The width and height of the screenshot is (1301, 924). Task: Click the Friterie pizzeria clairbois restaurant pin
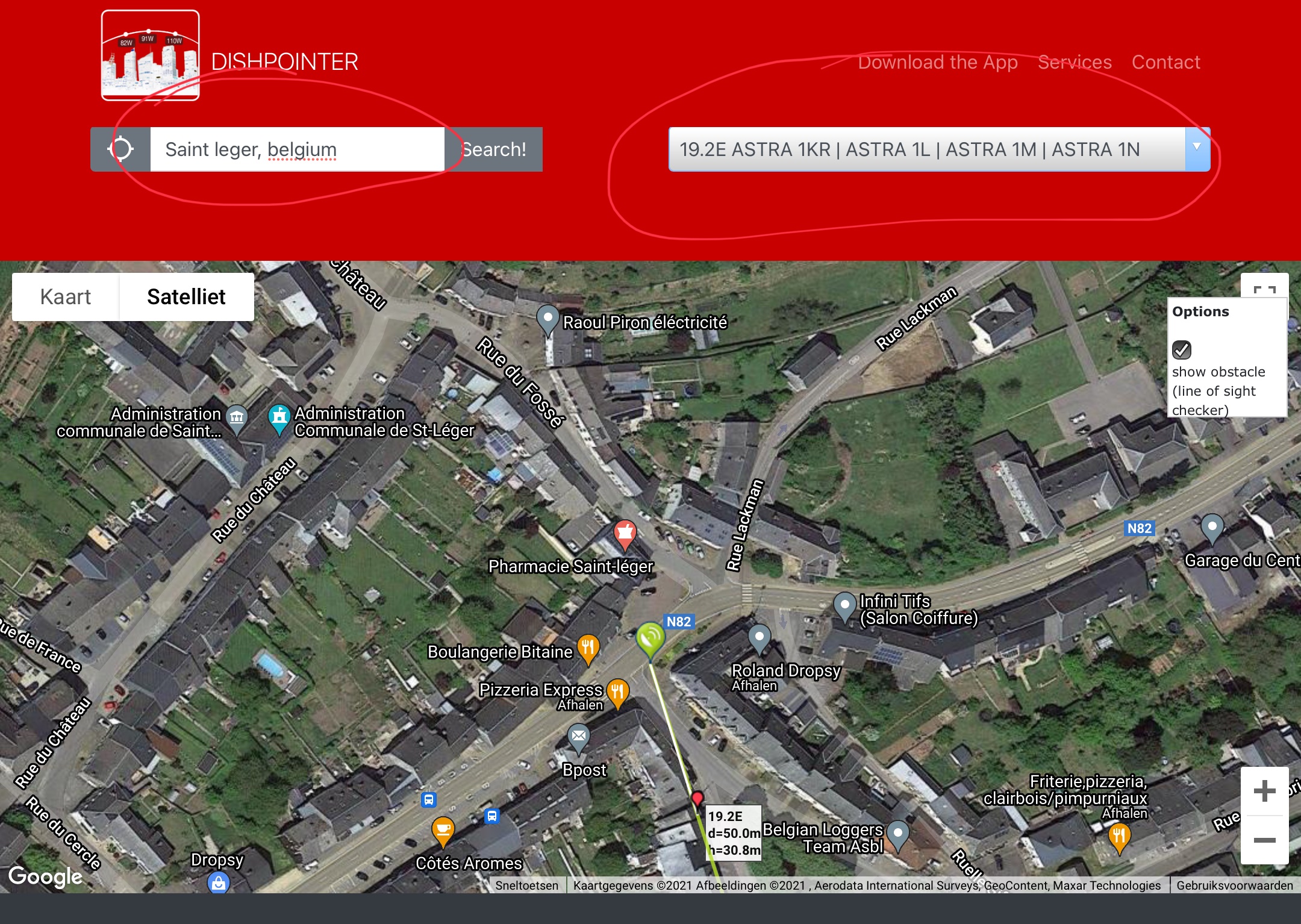(1119, 838)
